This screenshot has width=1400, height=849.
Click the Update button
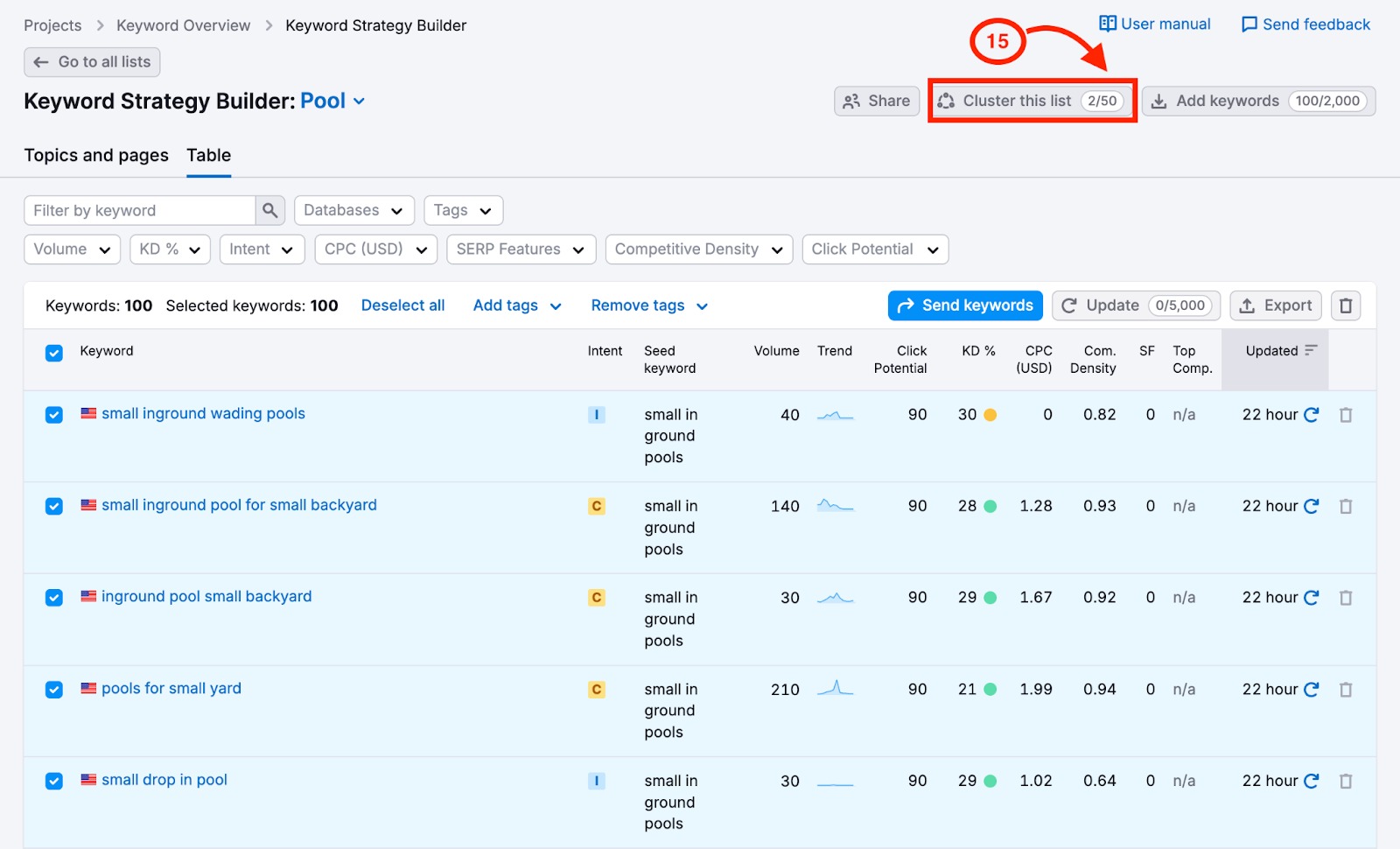pos(1136,305)
